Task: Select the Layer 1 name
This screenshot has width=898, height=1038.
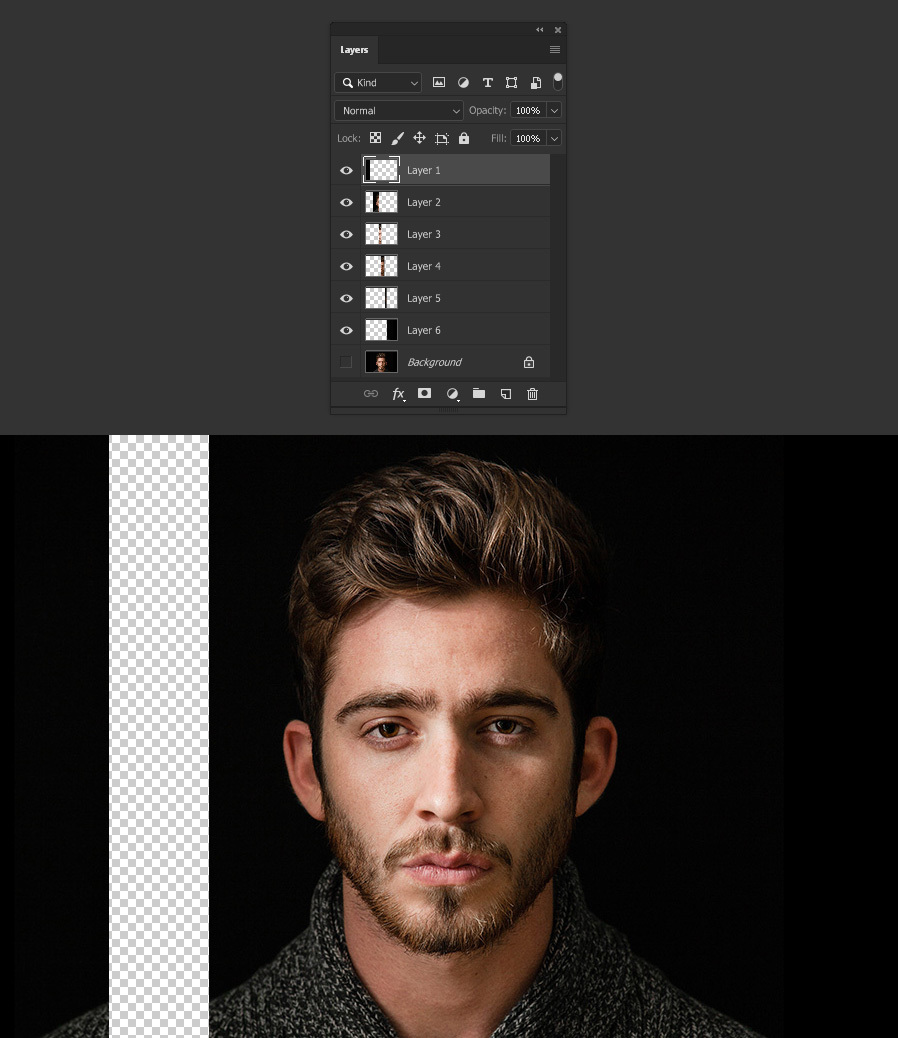Action: [424, 170]
